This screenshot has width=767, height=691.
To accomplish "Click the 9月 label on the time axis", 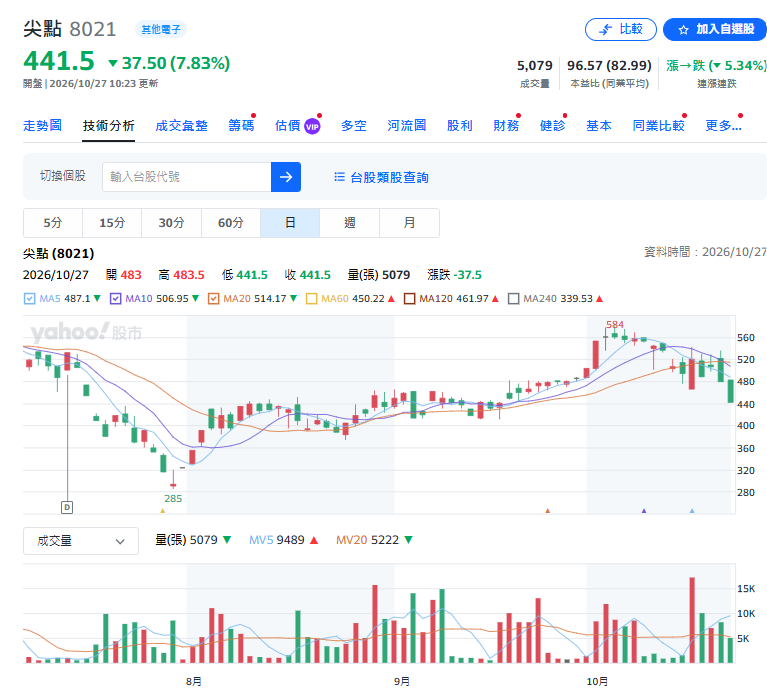I will click(402, 681).
